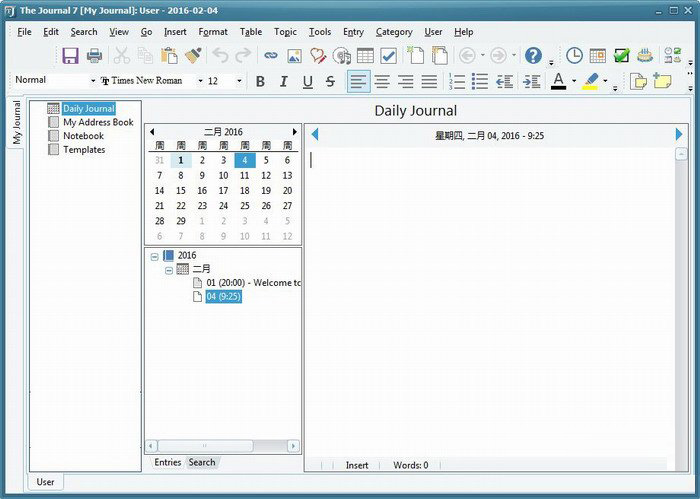Increase paragraph indent
The image size is (700, 499).
531,82
